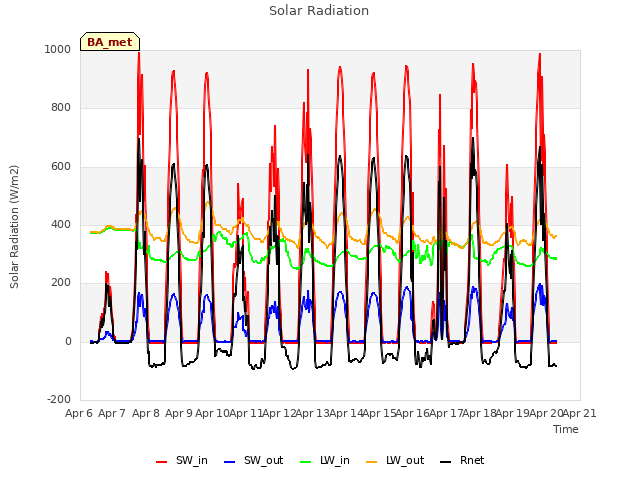Click the green LW_in legend swatch
The width and height of the screenshot is (640, 480).
[306, 462]
